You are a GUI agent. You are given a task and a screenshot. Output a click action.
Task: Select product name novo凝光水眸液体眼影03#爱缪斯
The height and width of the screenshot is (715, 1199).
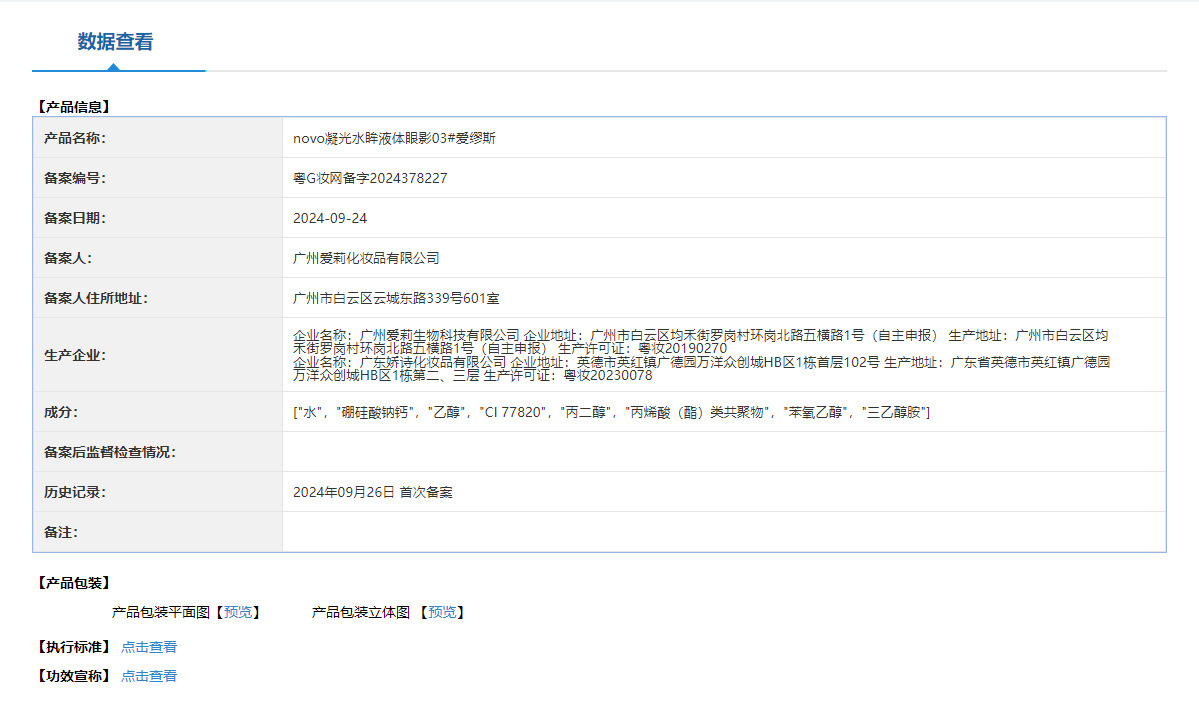395,138
